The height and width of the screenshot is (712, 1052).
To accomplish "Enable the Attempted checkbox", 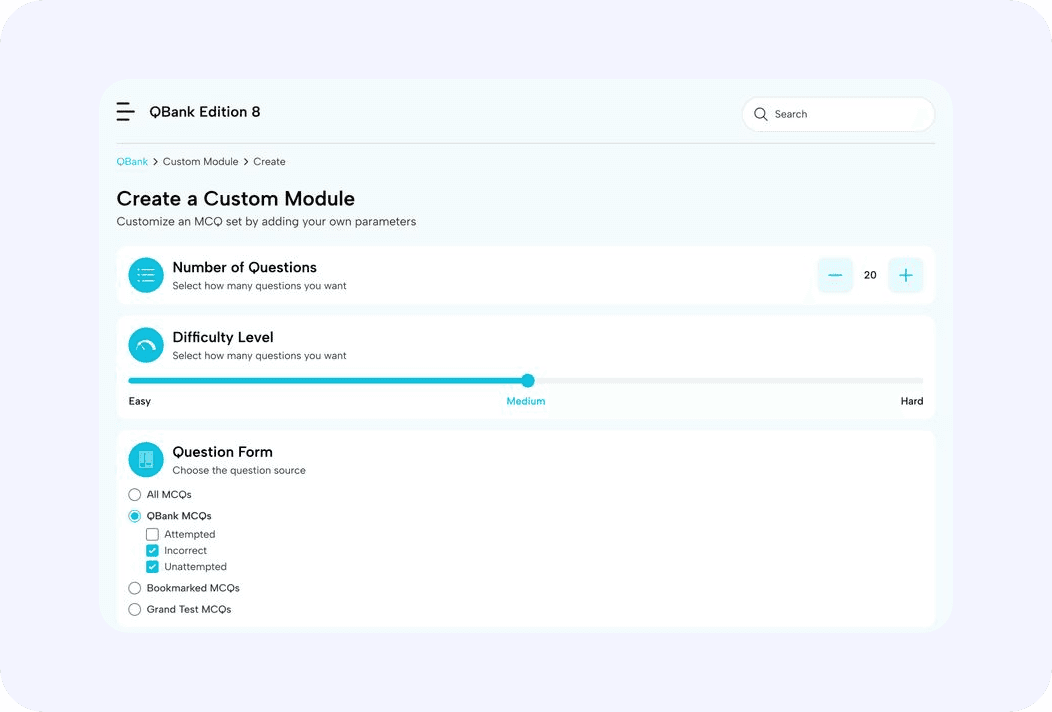I will (x=152, y=534).
